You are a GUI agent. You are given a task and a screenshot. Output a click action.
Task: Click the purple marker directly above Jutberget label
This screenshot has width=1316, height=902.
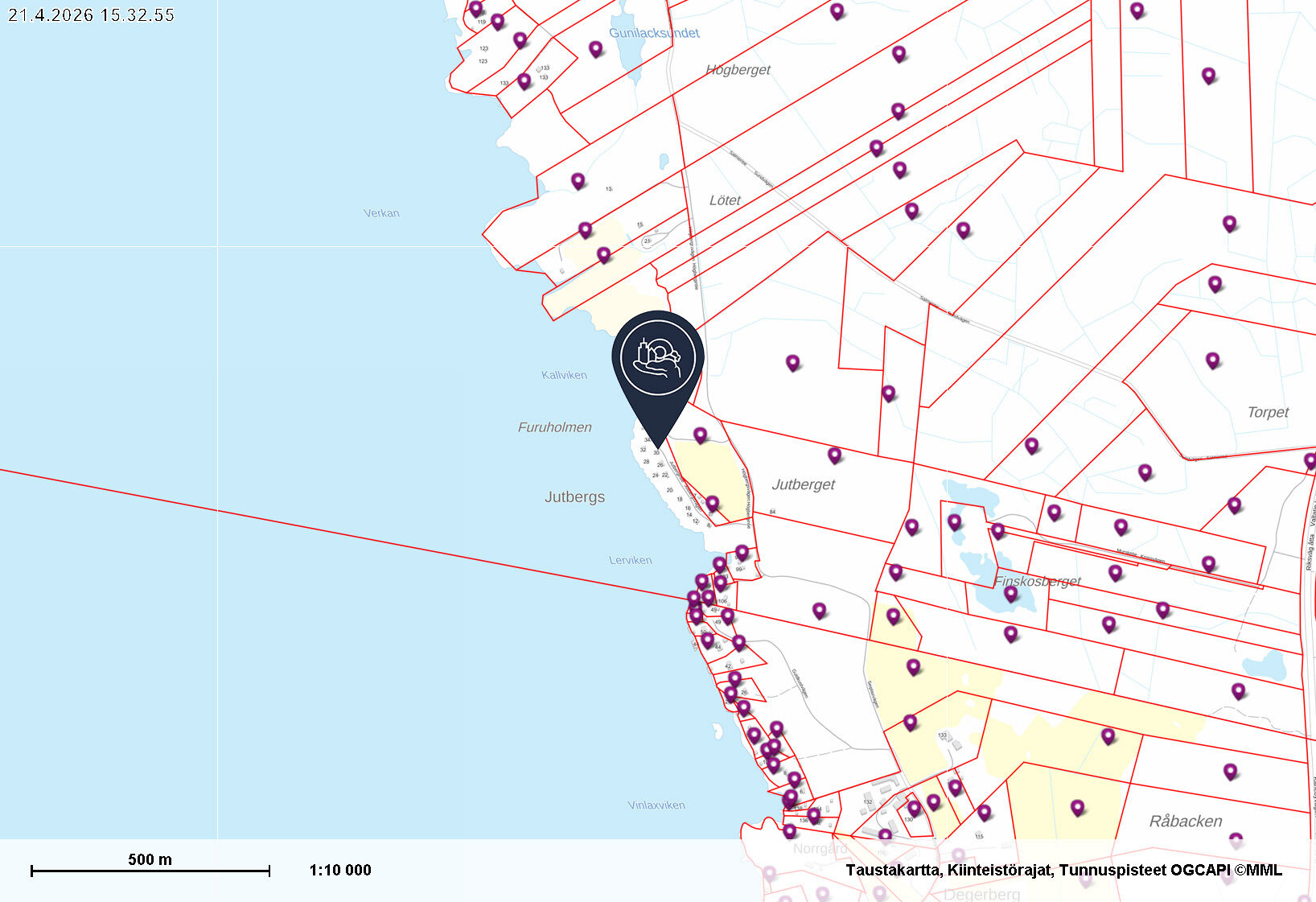point(834,455)
